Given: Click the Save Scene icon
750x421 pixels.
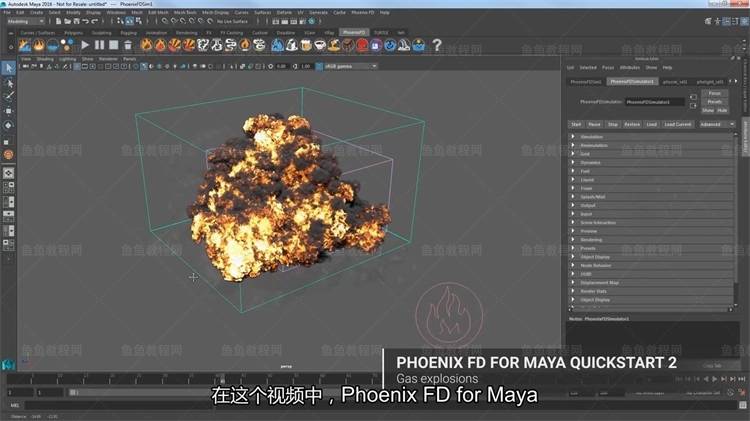Looking at the screenshot, I should coord(76,21).
